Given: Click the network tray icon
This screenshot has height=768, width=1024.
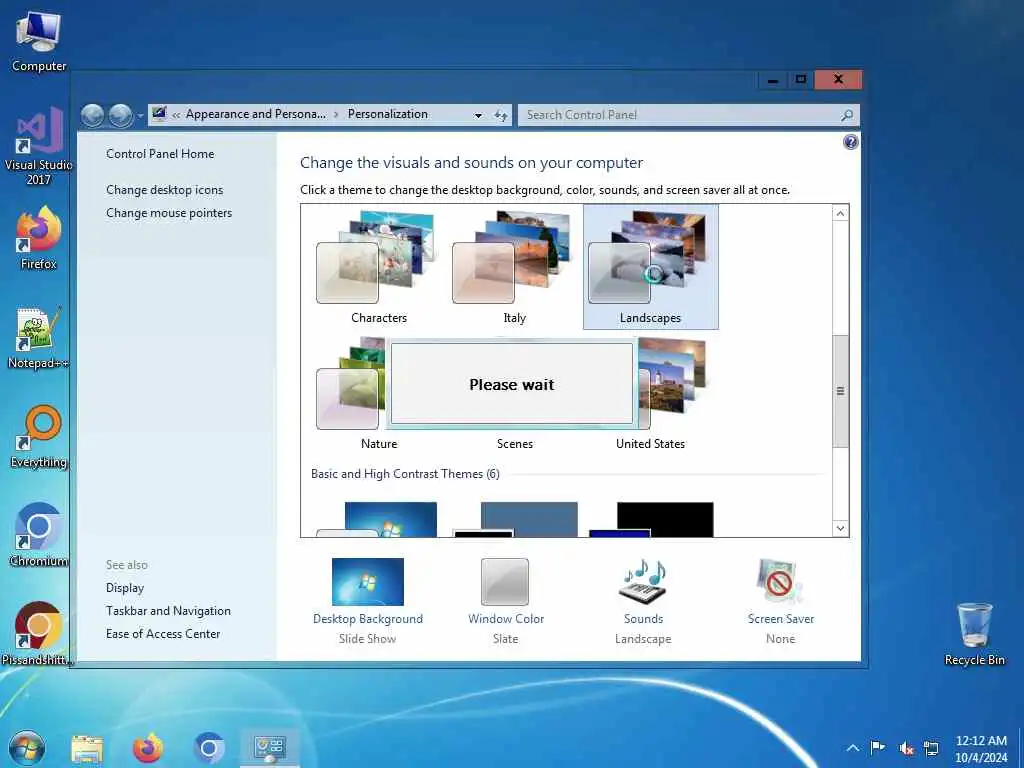Looking at the screenshot, I should tap(931, 748).
